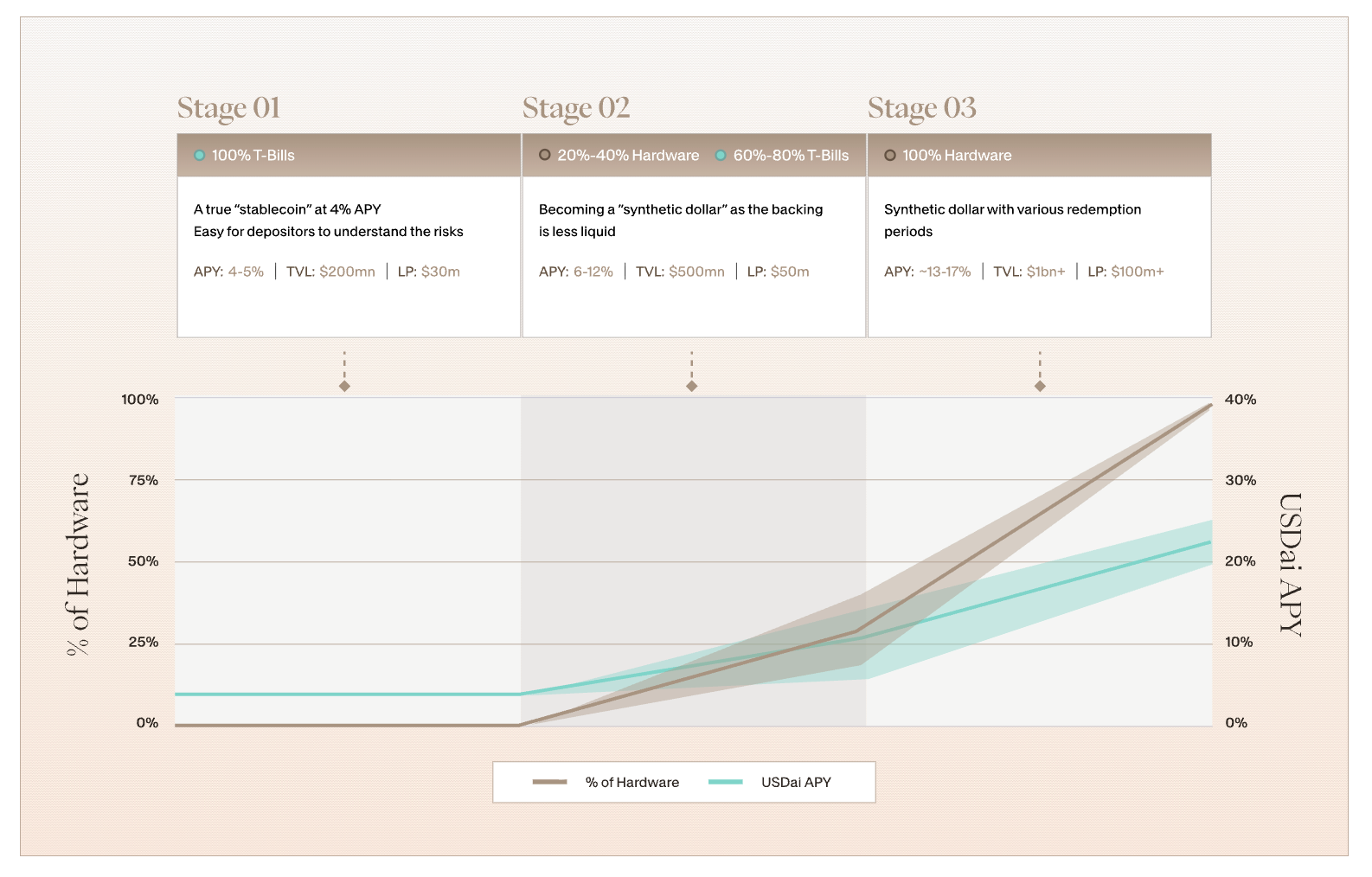
Task: Click the USDai APY legend label
Action: point(796,782)
